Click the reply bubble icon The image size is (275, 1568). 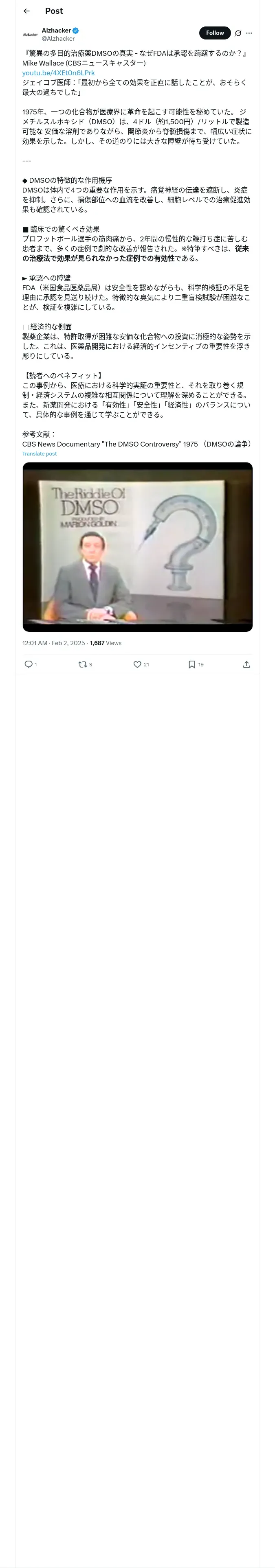(x=28, y=664)
